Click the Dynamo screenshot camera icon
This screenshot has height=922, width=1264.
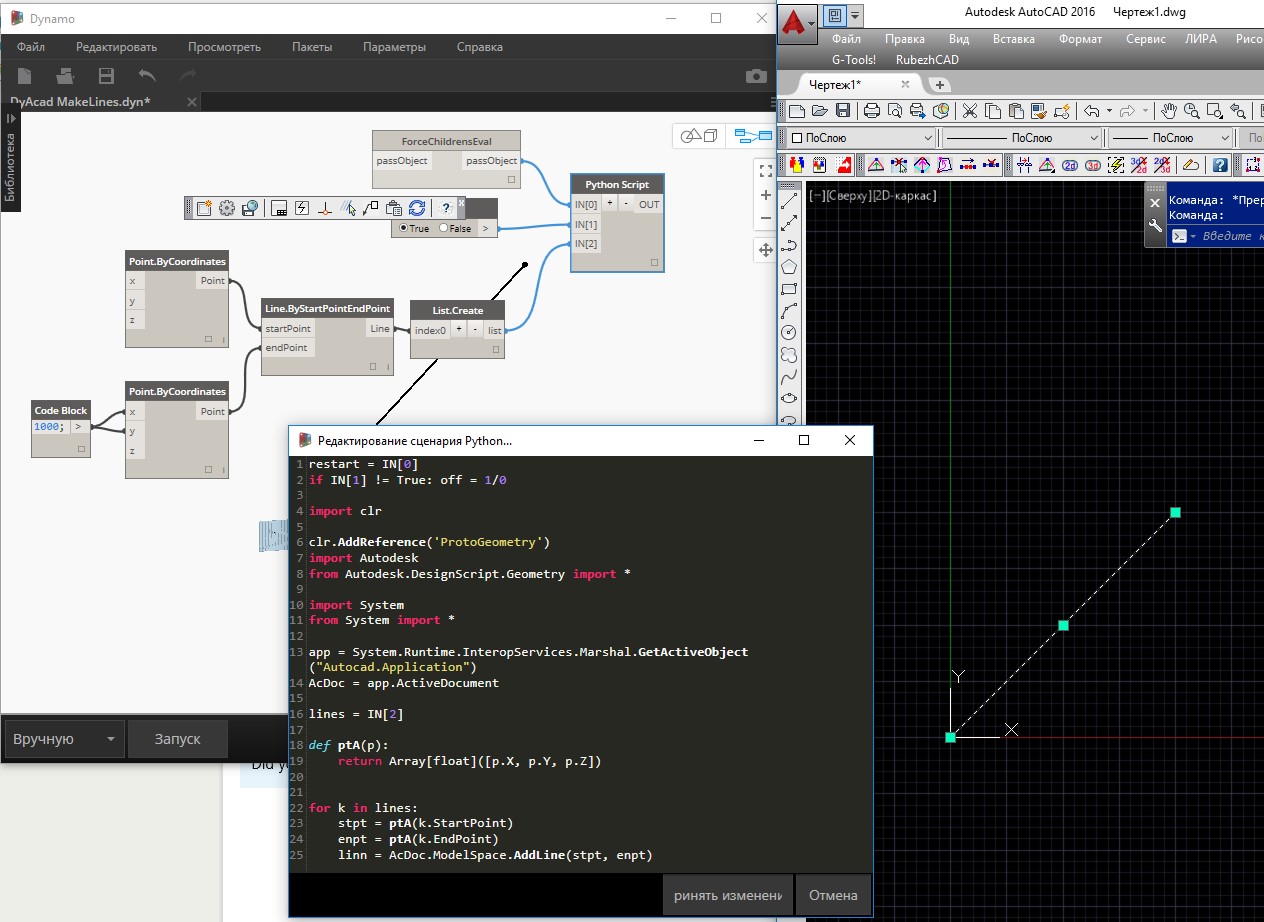pyautogui.click(x=756, y=76)
